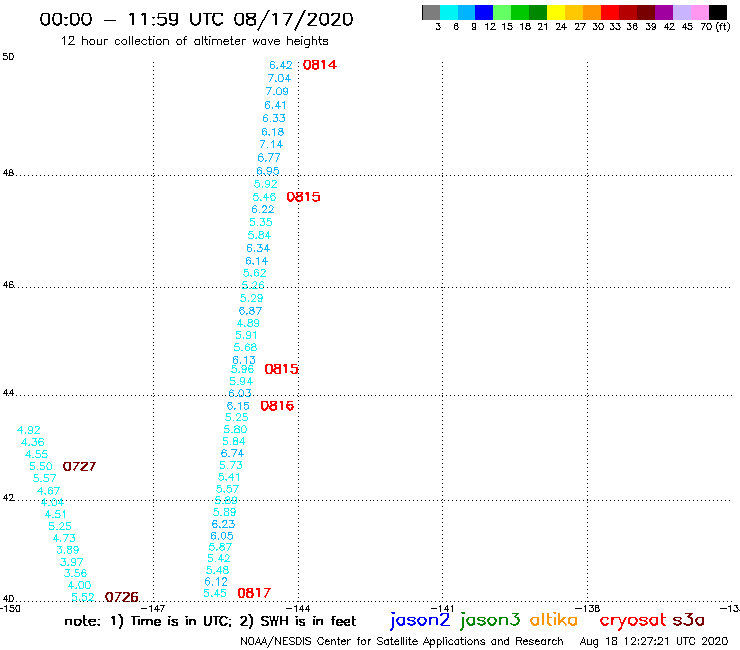Click the Aug 18 12:27:21 timestamp
The height and width of the screenshot is (650, 740).
[x=654, y=641]
